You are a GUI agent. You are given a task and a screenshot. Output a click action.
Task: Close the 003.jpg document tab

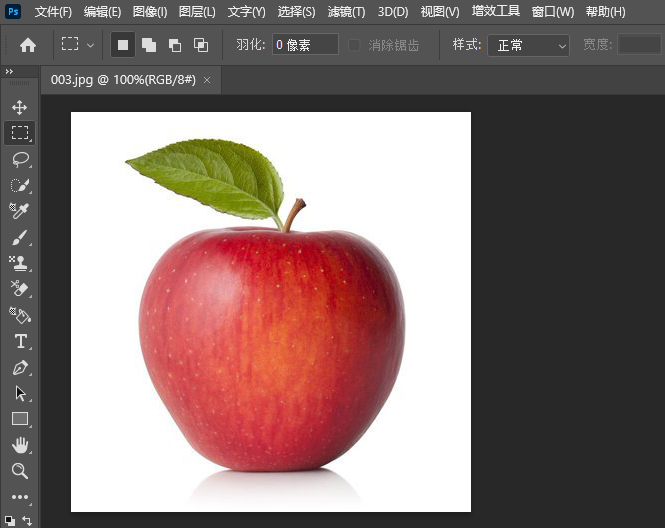click(207, 80)
